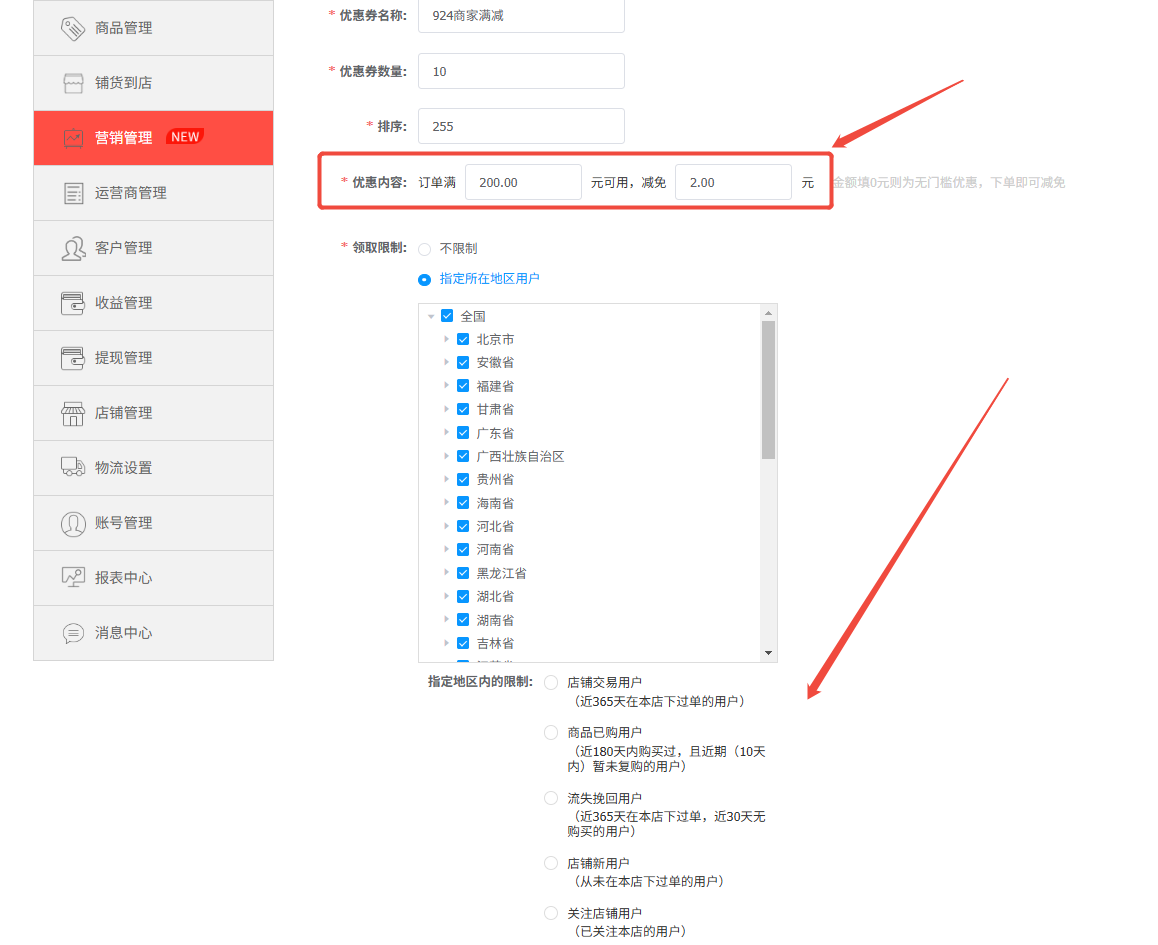Select the 客户管理 person icon
The width and height of the screenshot is (1158, 945).
click(72, 247)
